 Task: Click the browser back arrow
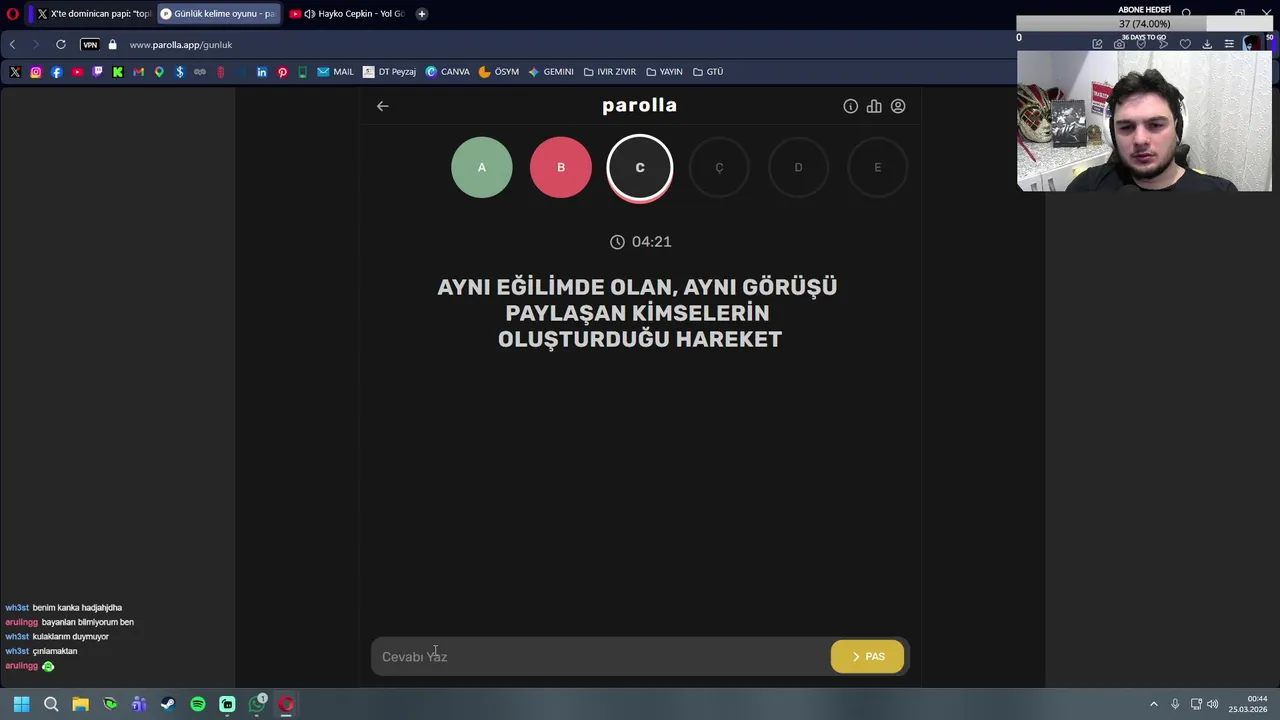12,45
